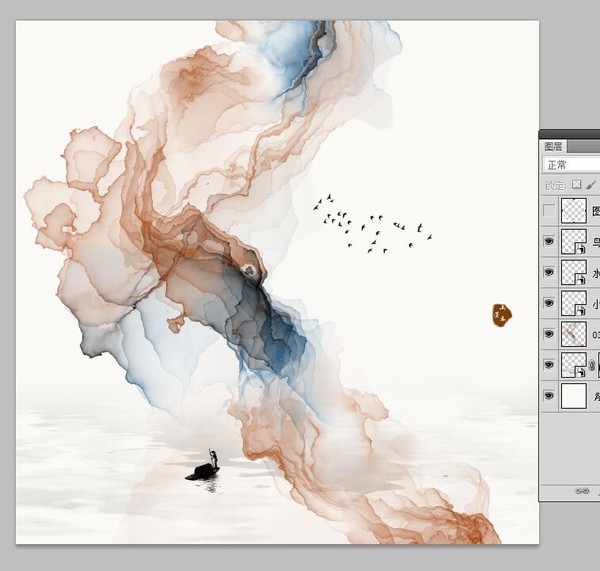Select the fourth layer's smart object thumbnail
The height and width of the screenshot is (571, 600).
pos(574,303)
